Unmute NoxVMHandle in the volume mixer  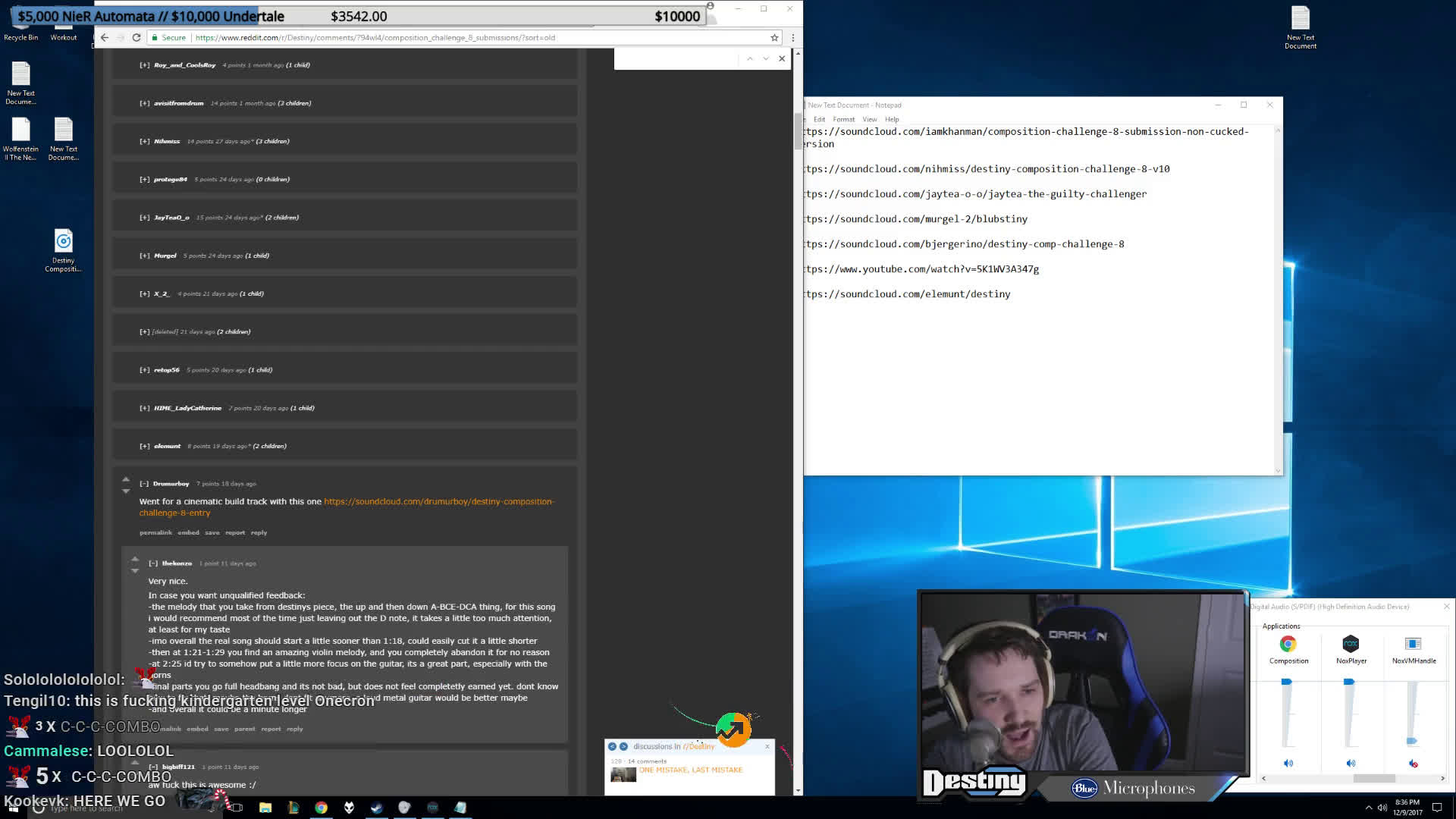point(1413,764)
